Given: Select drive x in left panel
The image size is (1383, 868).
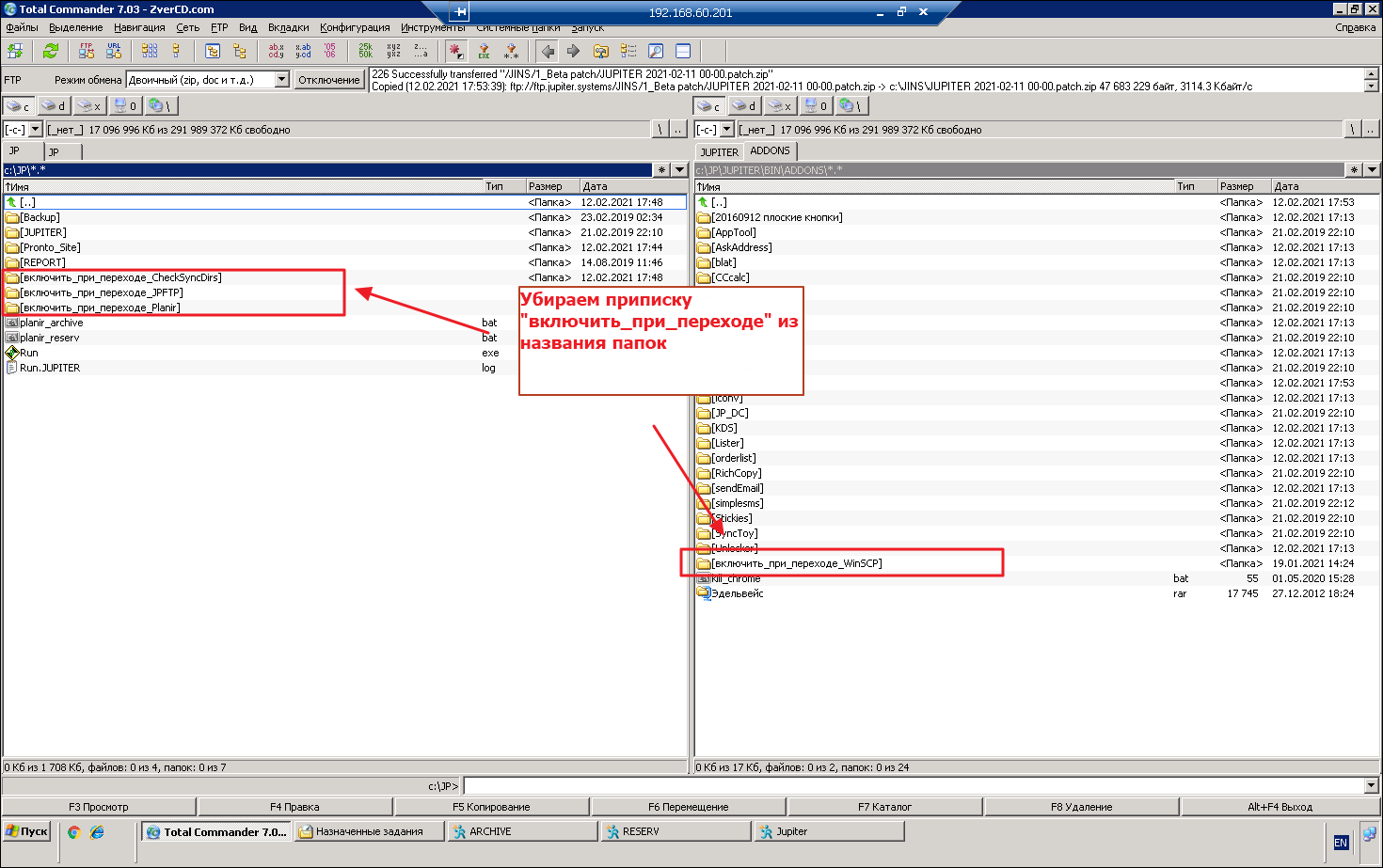Looking at the screenshot, I should click(88, 106).
